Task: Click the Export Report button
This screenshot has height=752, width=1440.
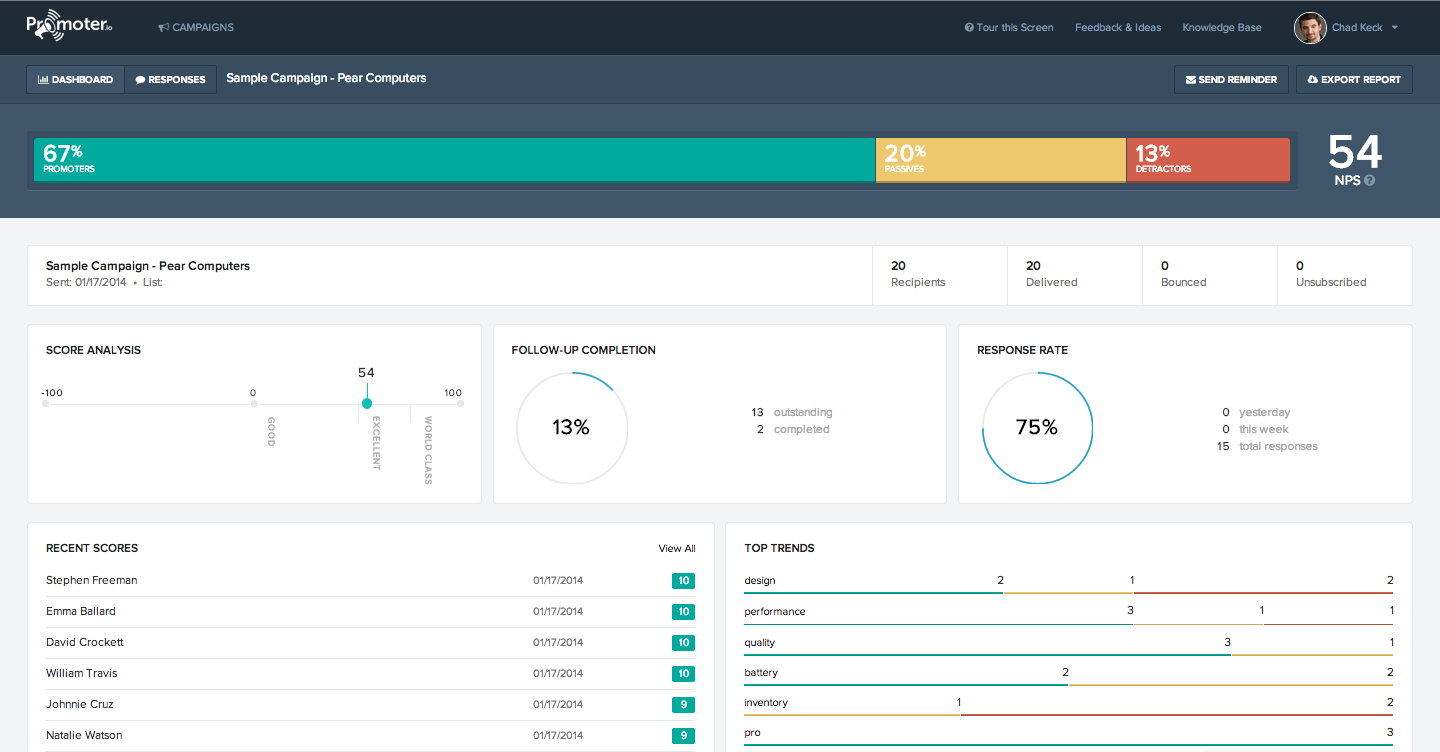Action: pyautogui.click(x=1354, y=80)
